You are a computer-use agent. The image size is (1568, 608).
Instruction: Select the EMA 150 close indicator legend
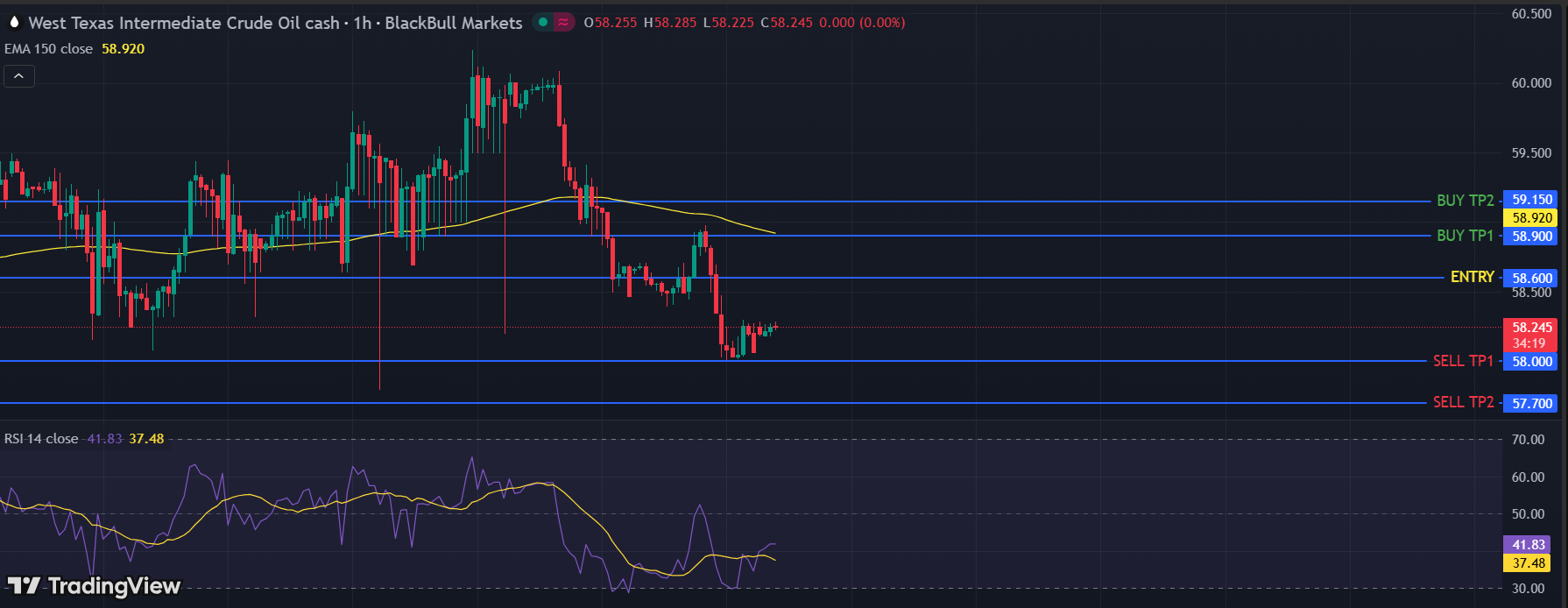49,49
